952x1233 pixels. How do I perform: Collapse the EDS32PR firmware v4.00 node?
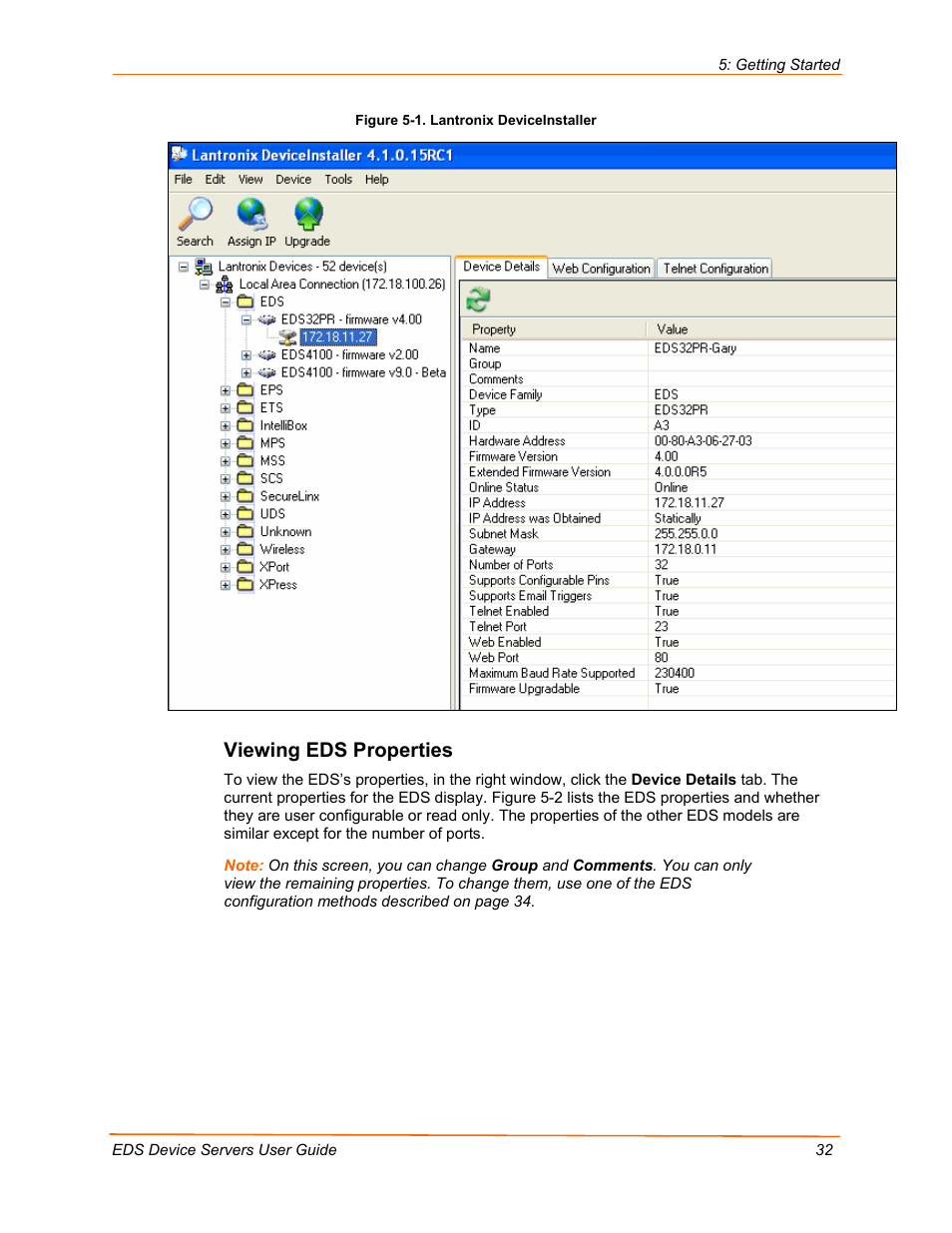[x=246, y=319]
